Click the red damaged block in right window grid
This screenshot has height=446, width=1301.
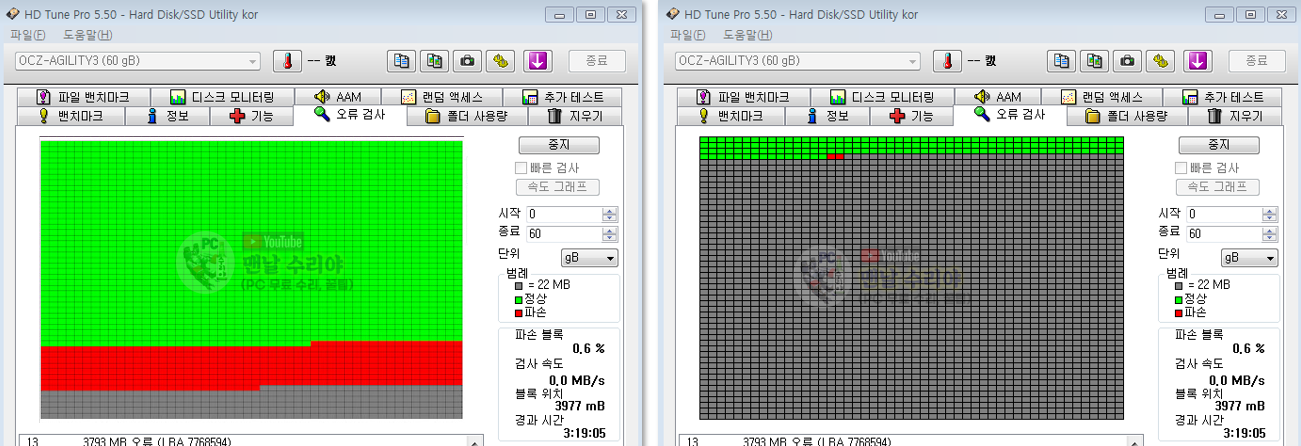[836, 157]
